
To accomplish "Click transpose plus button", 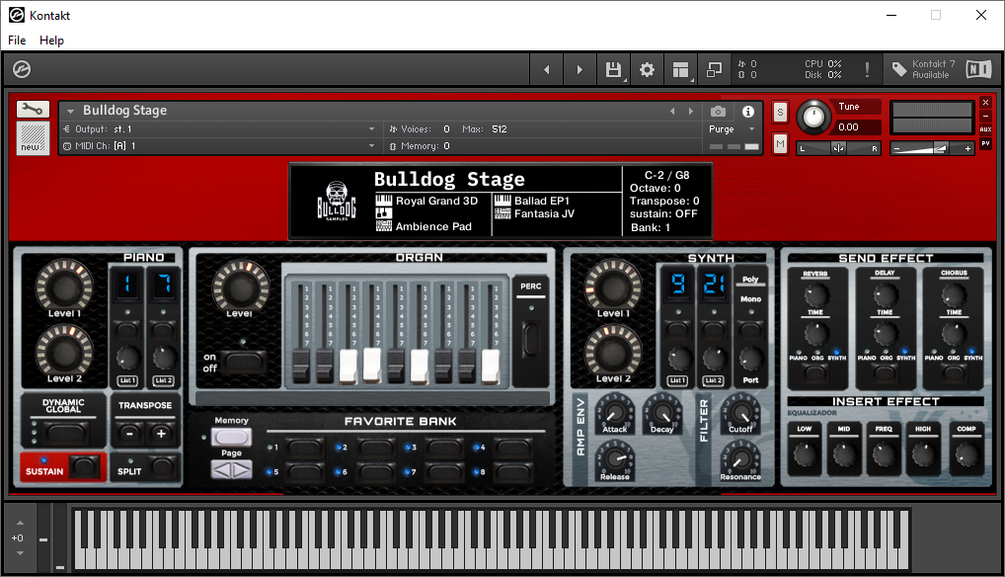I will point(161,434).
